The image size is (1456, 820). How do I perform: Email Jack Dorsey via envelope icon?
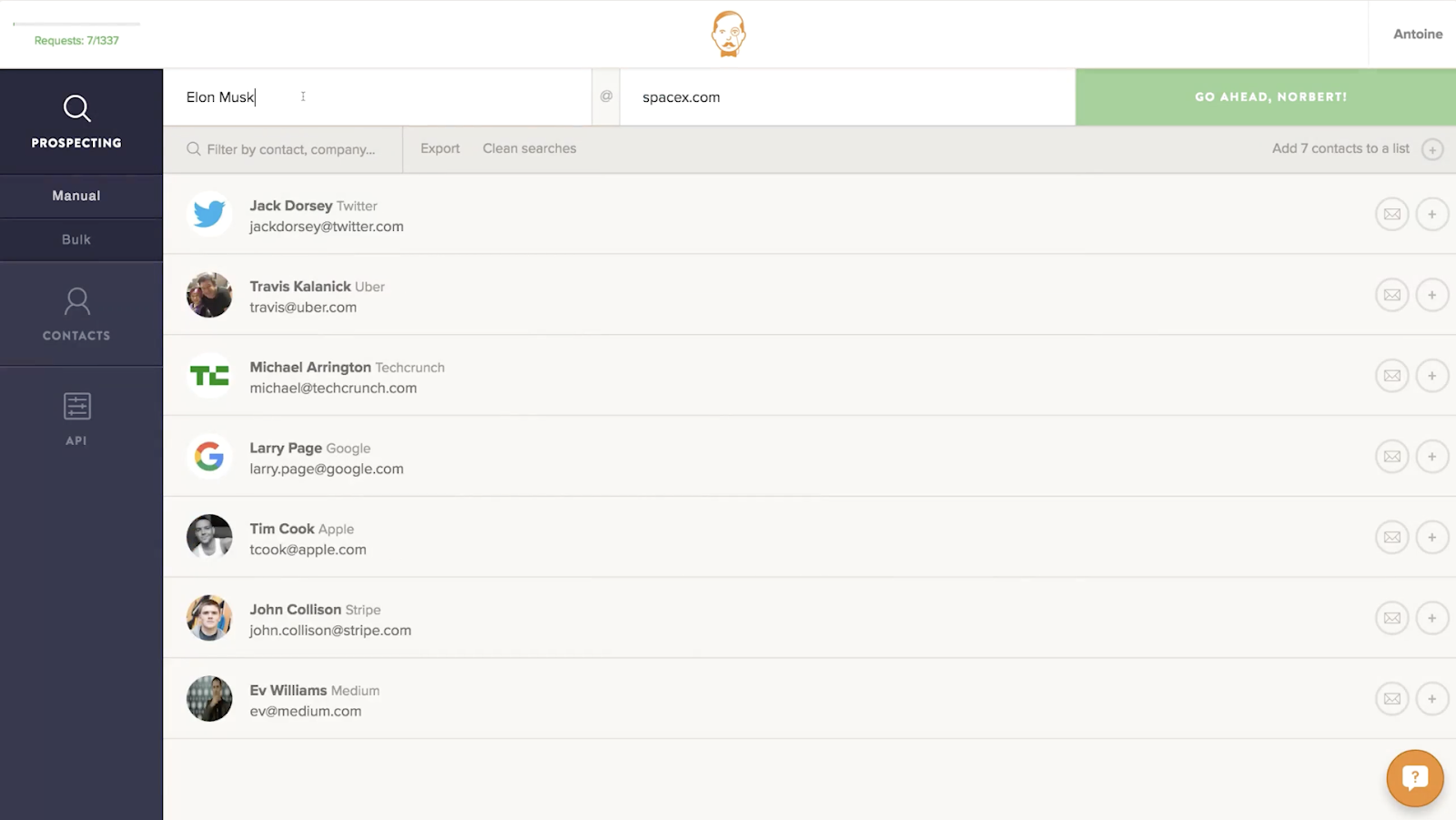(x=1392, y=215)
